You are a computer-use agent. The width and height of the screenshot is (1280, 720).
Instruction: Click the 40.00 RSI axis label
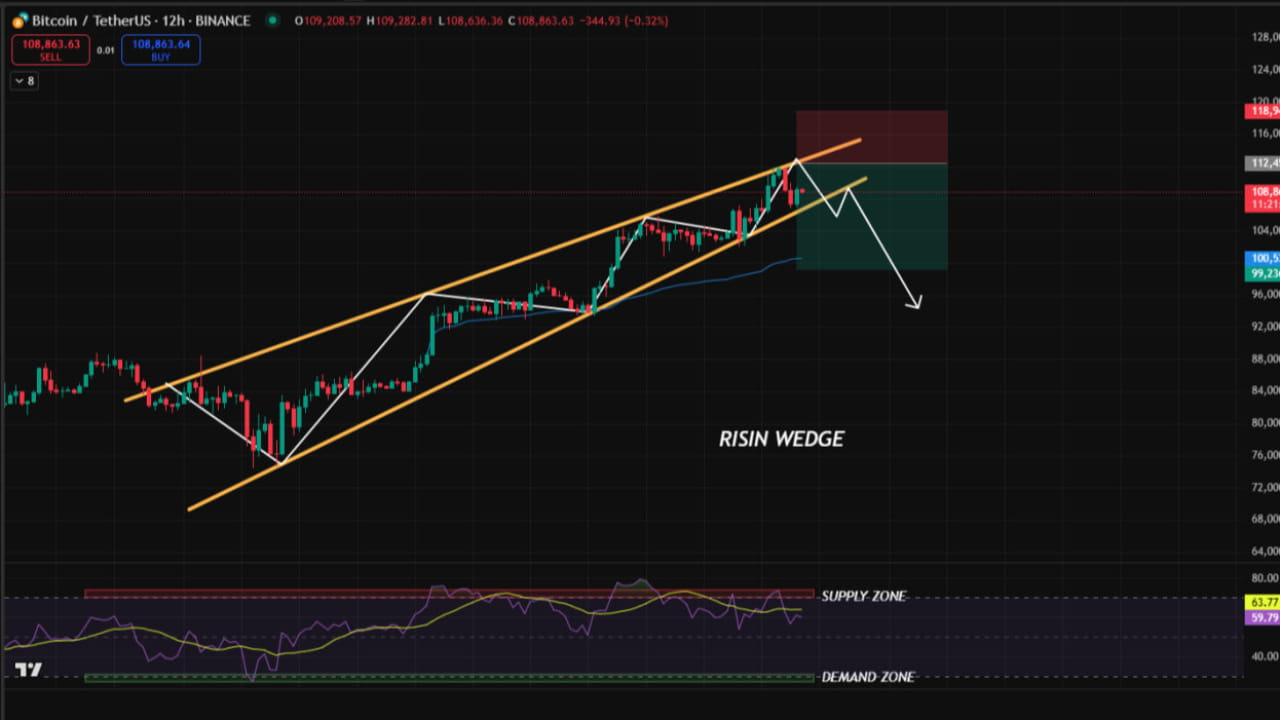pos(1265,656)
